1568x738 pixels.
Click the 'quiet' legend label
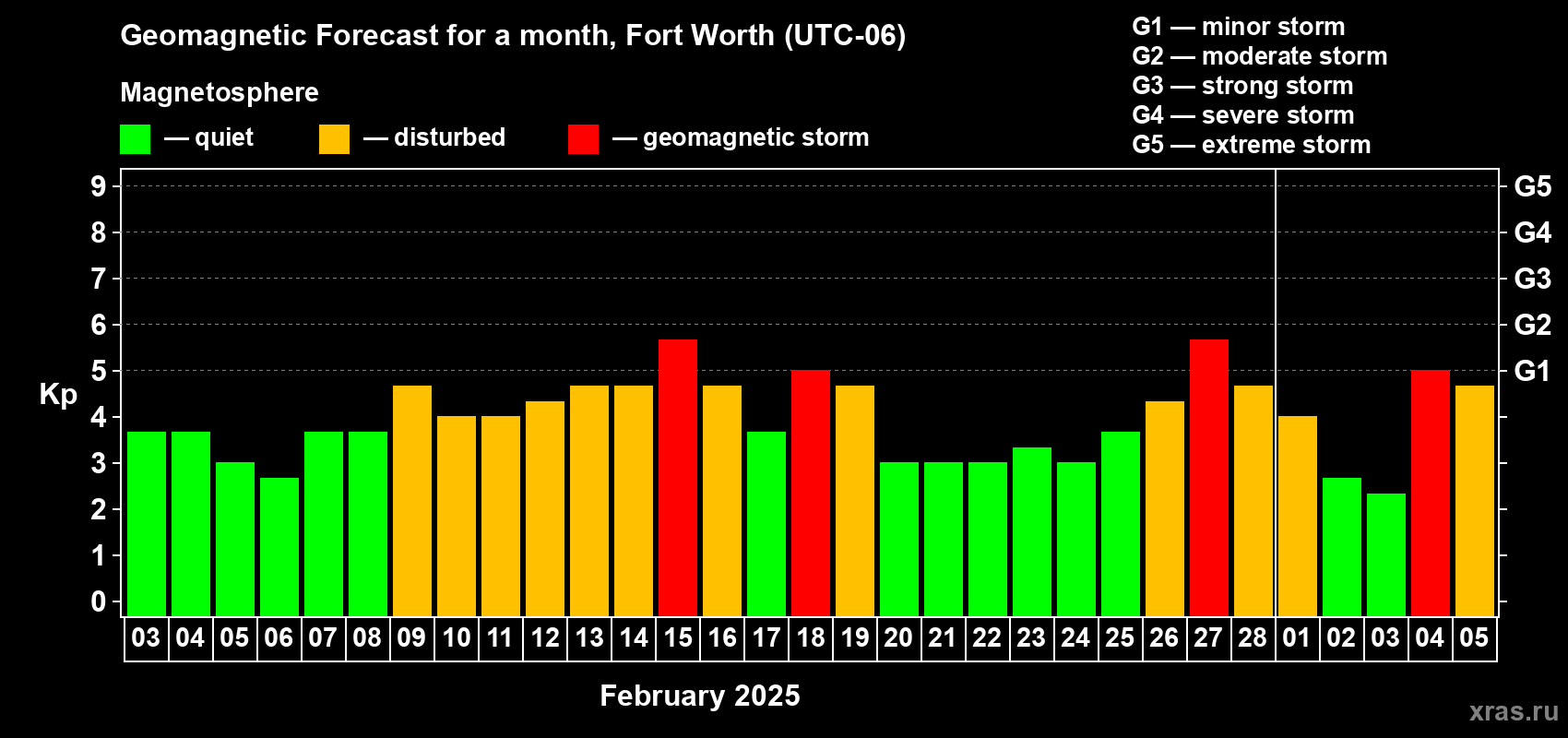point(224,137)
